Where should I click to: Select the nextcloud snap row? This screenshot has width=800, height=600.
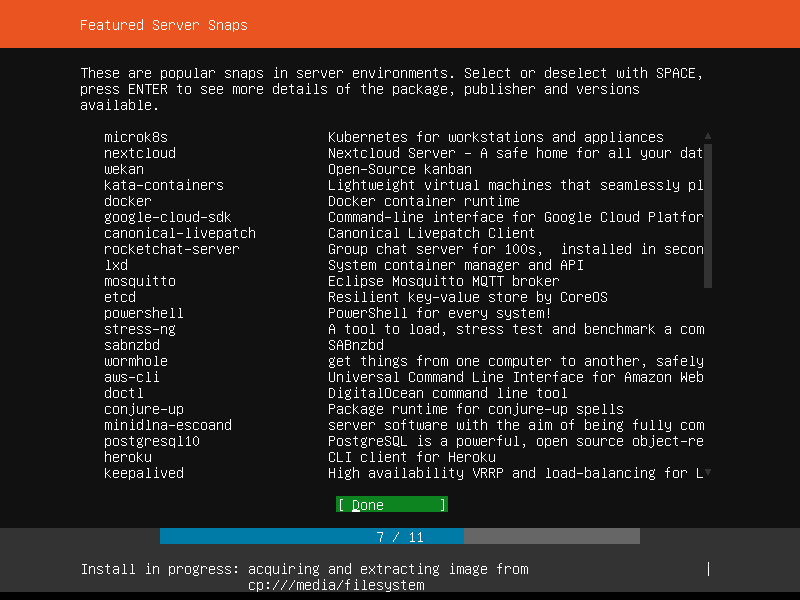[391, 153]
